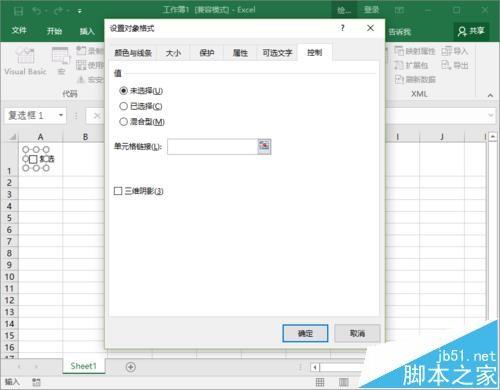
Task: Click the 导入 import icon
Action: pyautogui.click(x=446, y=51)
